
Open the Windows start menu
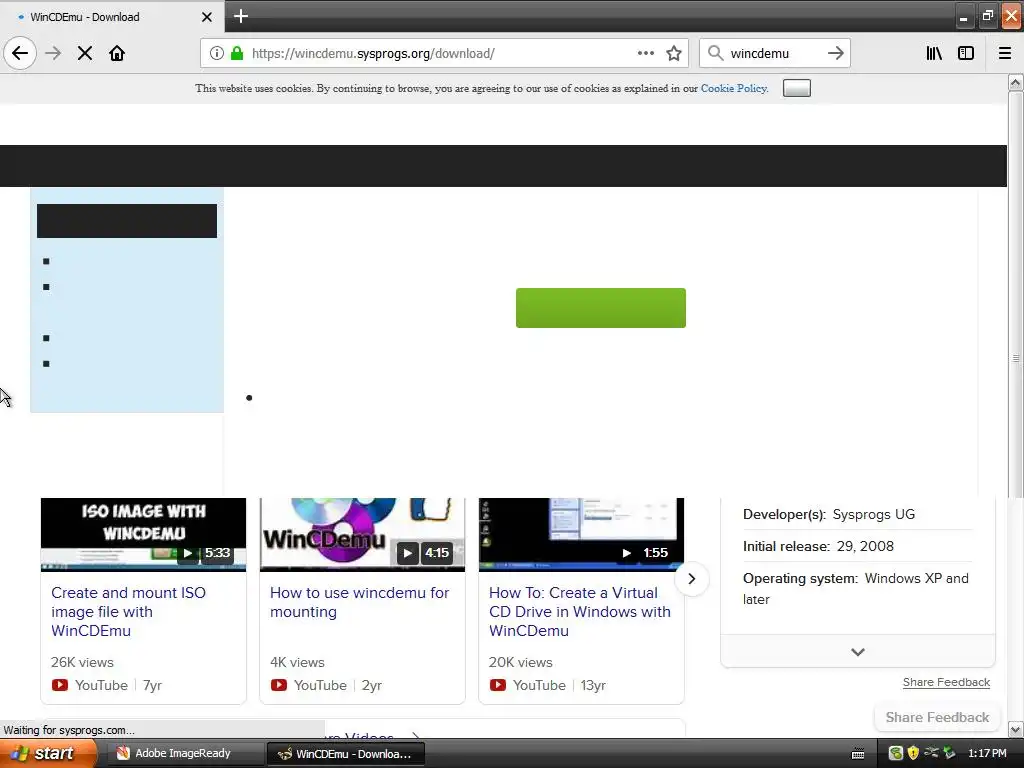pos(47,754)
